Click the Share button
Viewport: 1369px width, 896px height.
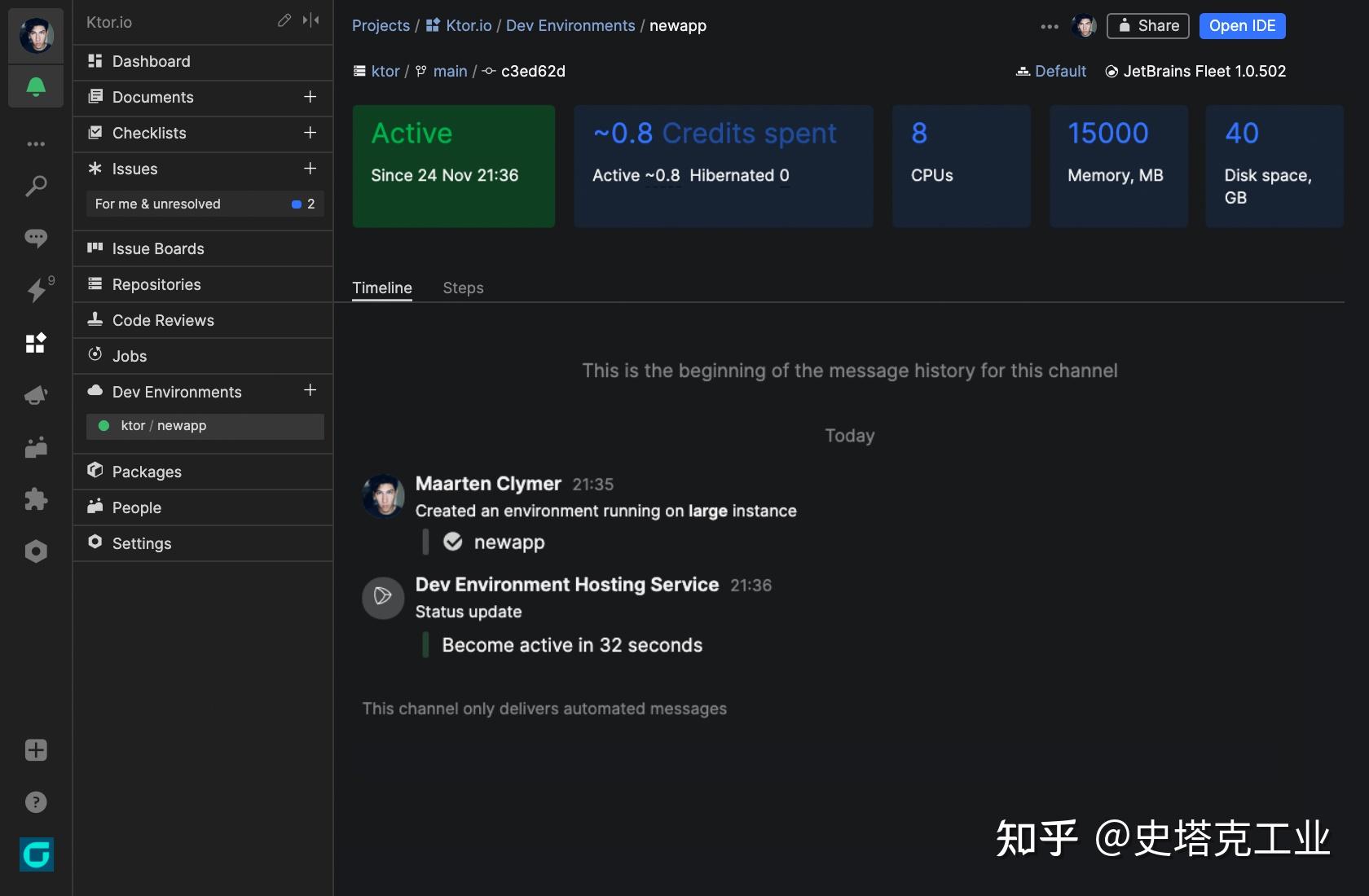tap(1148, 26)
